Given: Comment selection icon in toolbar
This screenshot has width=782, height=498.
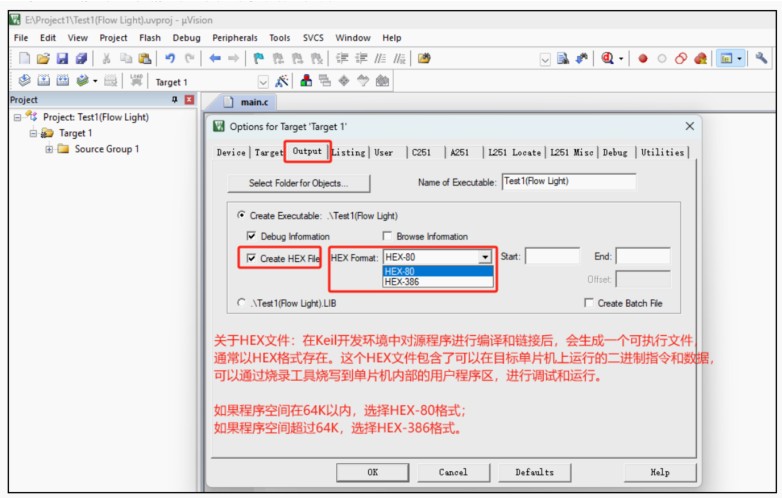Looking at the screenshot, I should [380, 58].
